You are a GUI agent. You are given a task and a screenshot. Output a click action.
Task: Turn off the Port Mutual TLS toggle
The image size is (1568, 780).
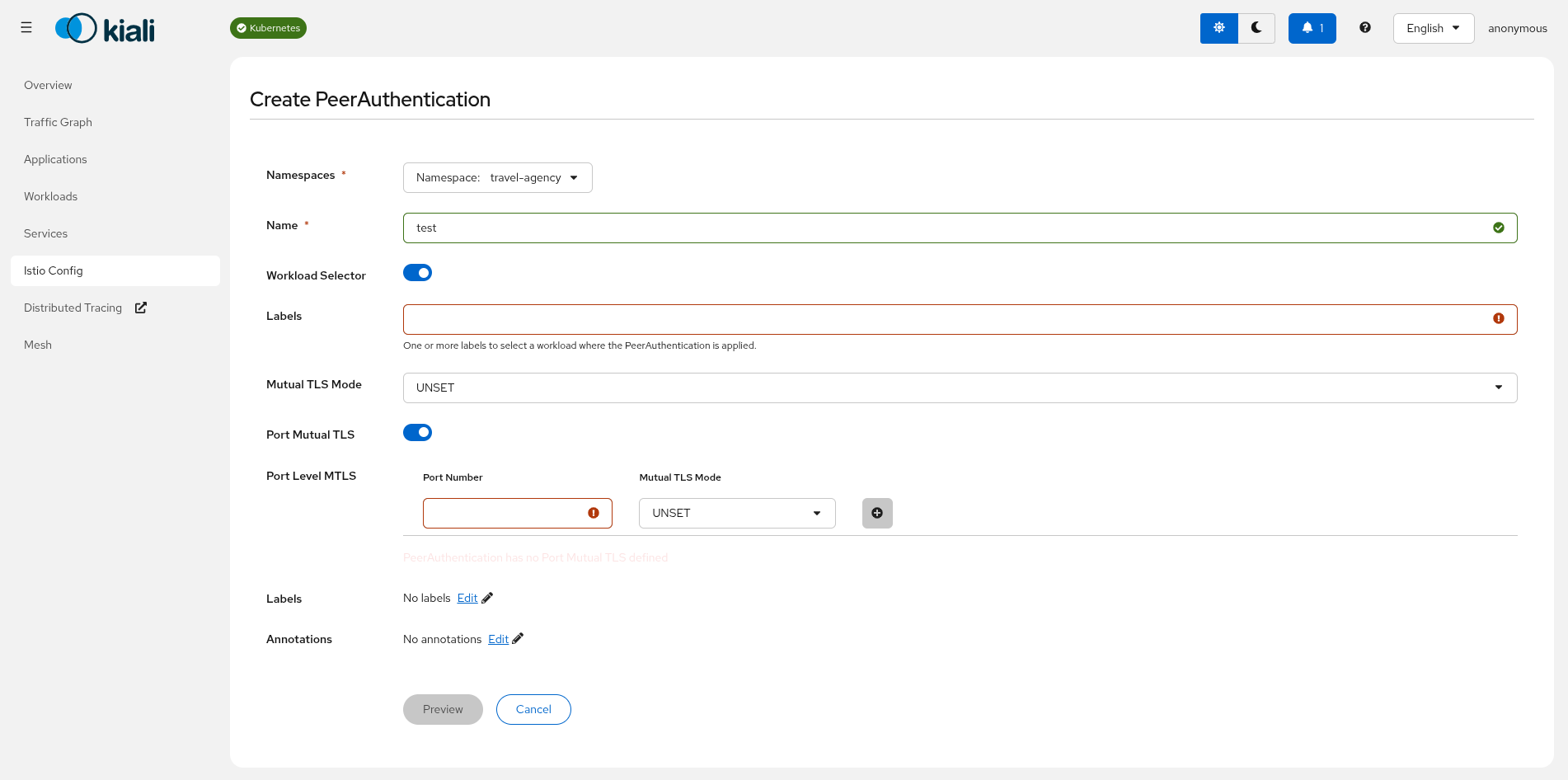click(x=417, y=432)
